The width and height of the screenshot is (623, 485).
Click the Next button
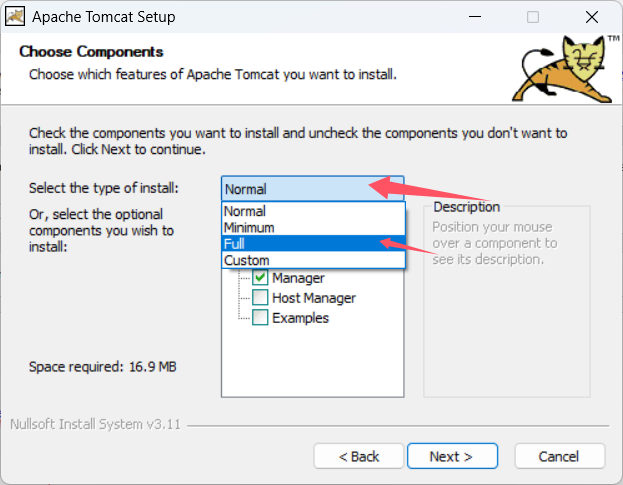pyautogui.click(x=452, y=456)
